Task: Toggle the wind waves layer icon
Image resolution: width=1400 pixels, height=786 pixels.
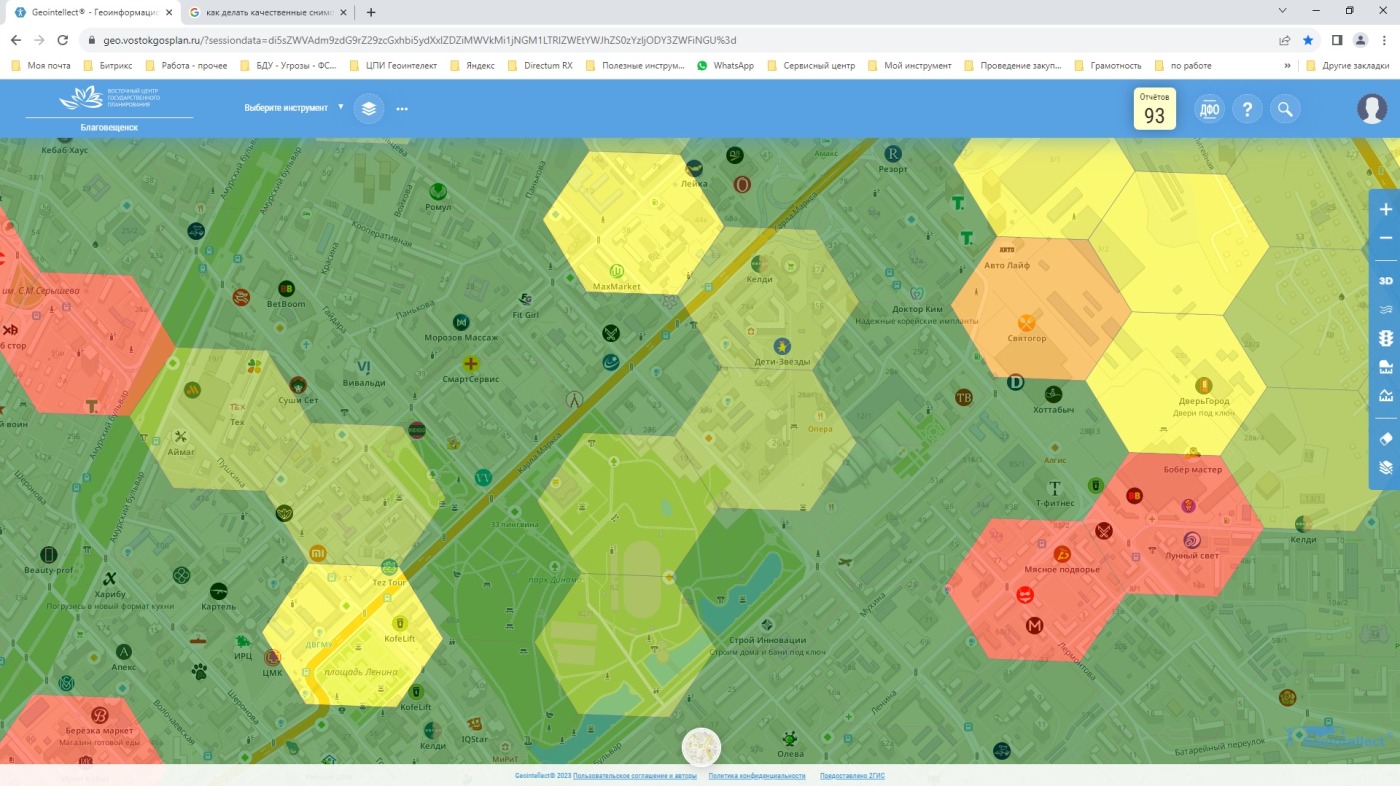Action: [x=1386, y=310]
